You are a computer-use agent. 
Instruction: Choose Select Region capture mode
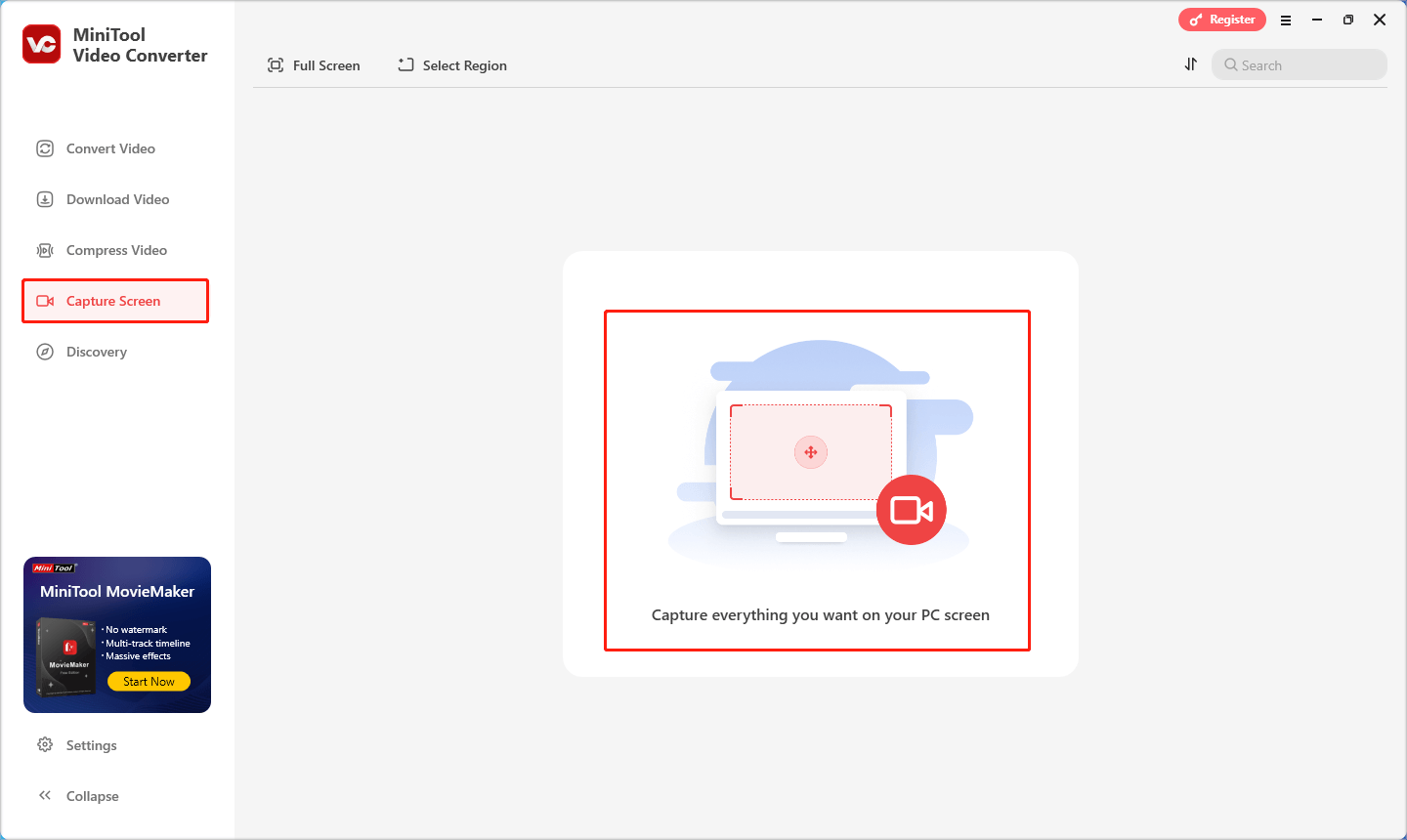pos(452,65)
